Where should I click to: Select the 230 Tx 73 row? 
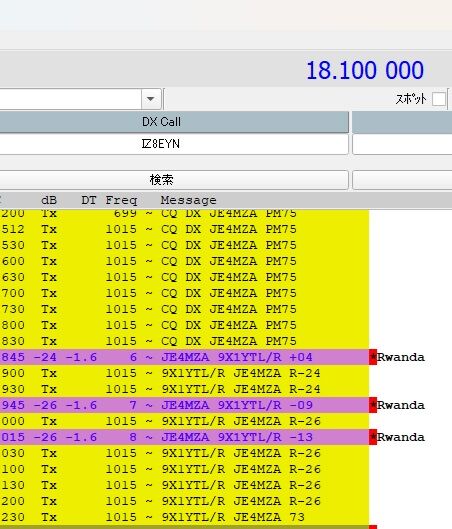pyautogui.click(x=185, y=517)
